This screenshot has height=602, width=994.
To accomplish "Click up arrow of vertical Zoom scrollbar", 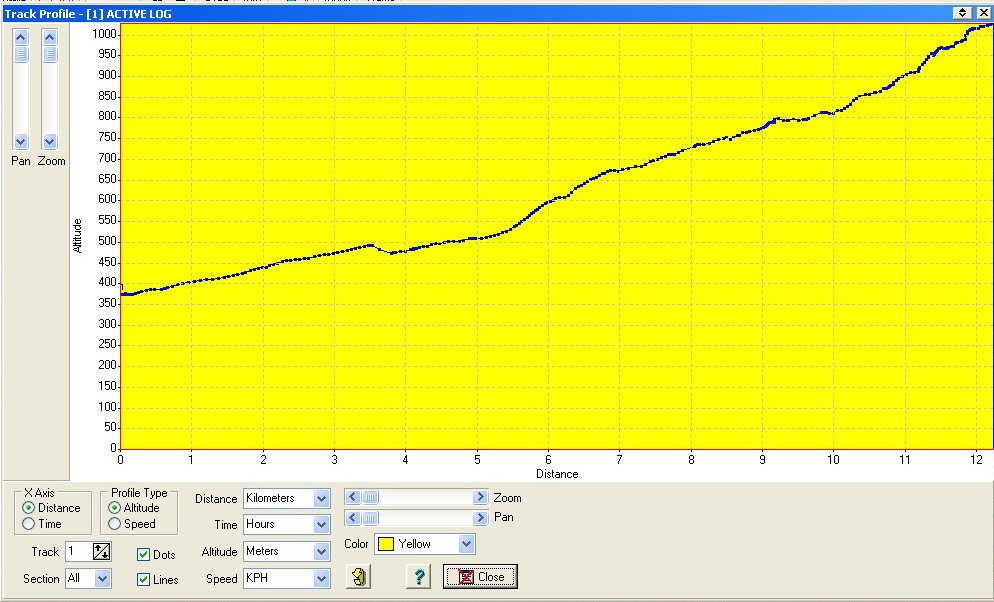I will tap(50, 37).
